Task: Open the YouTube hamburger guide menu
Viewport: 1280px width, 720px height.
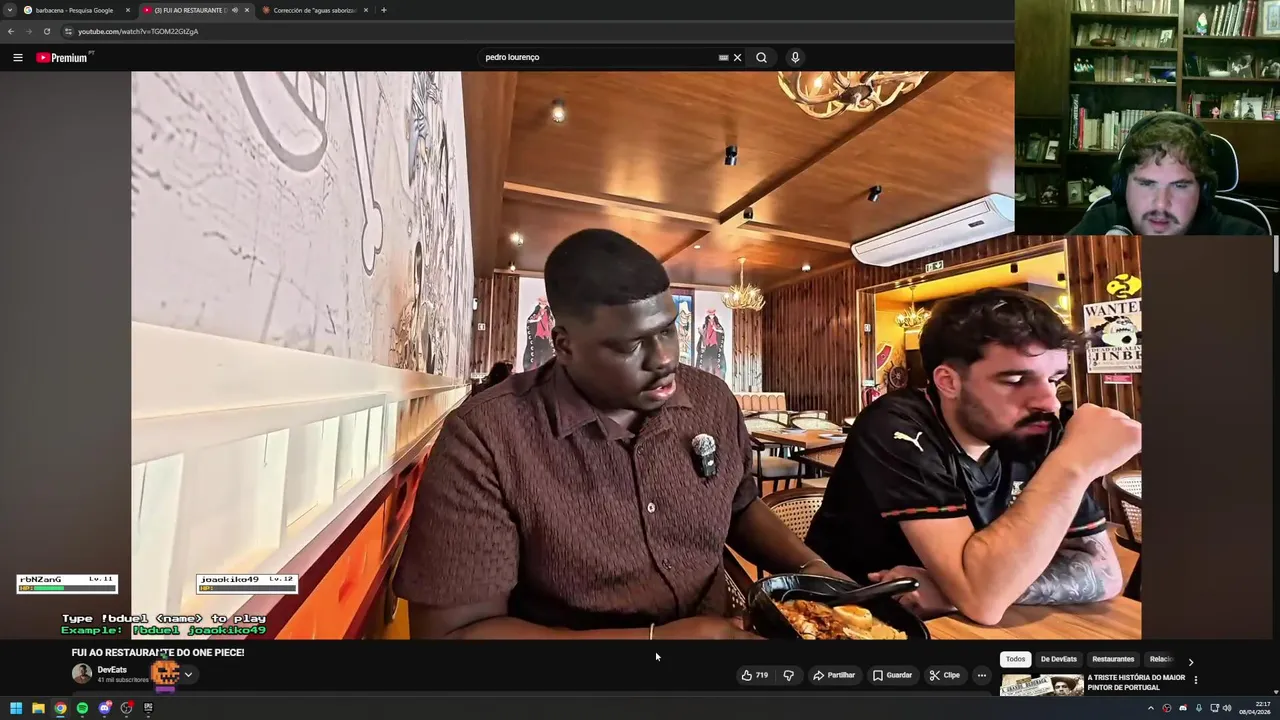Action: [17, 57]
